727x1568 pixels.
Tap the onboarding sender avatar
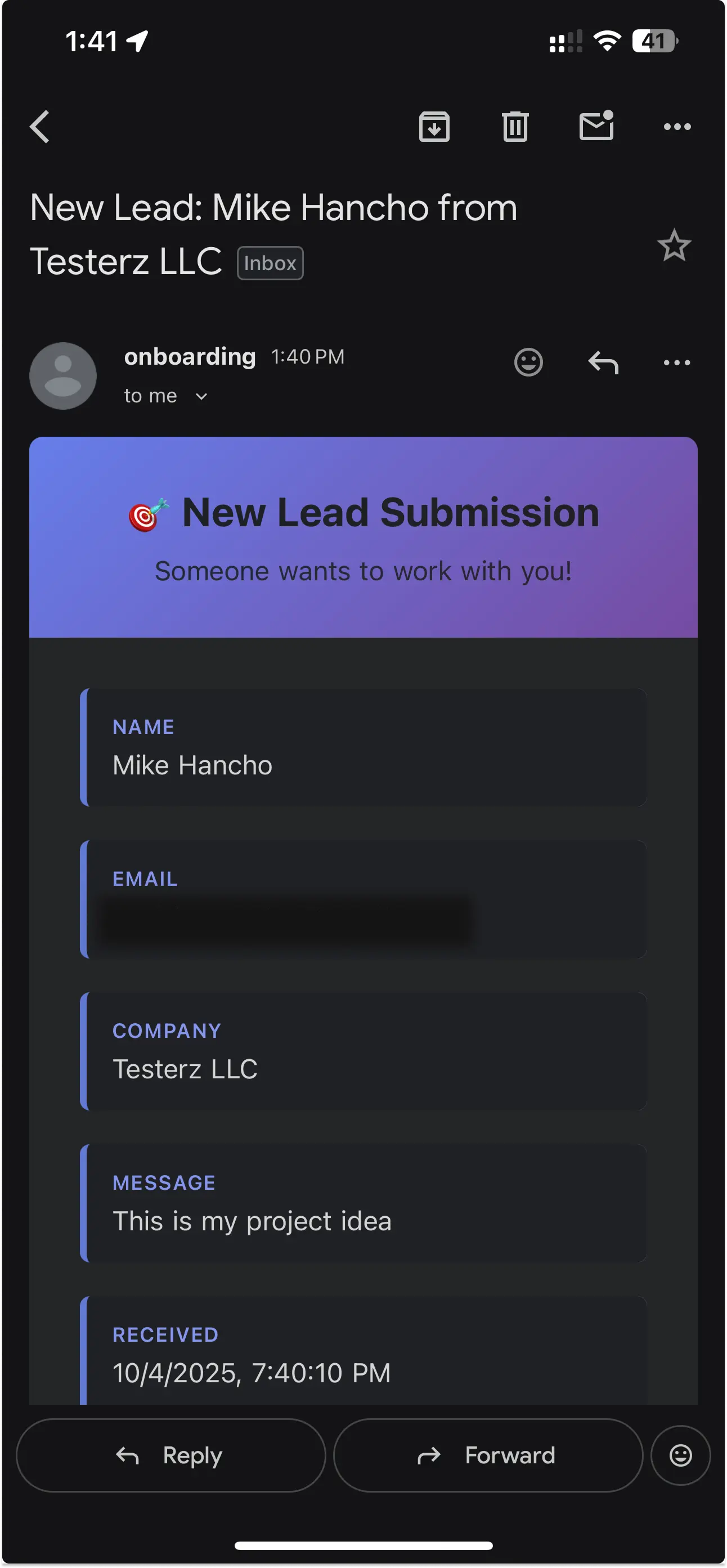(62, 375)
